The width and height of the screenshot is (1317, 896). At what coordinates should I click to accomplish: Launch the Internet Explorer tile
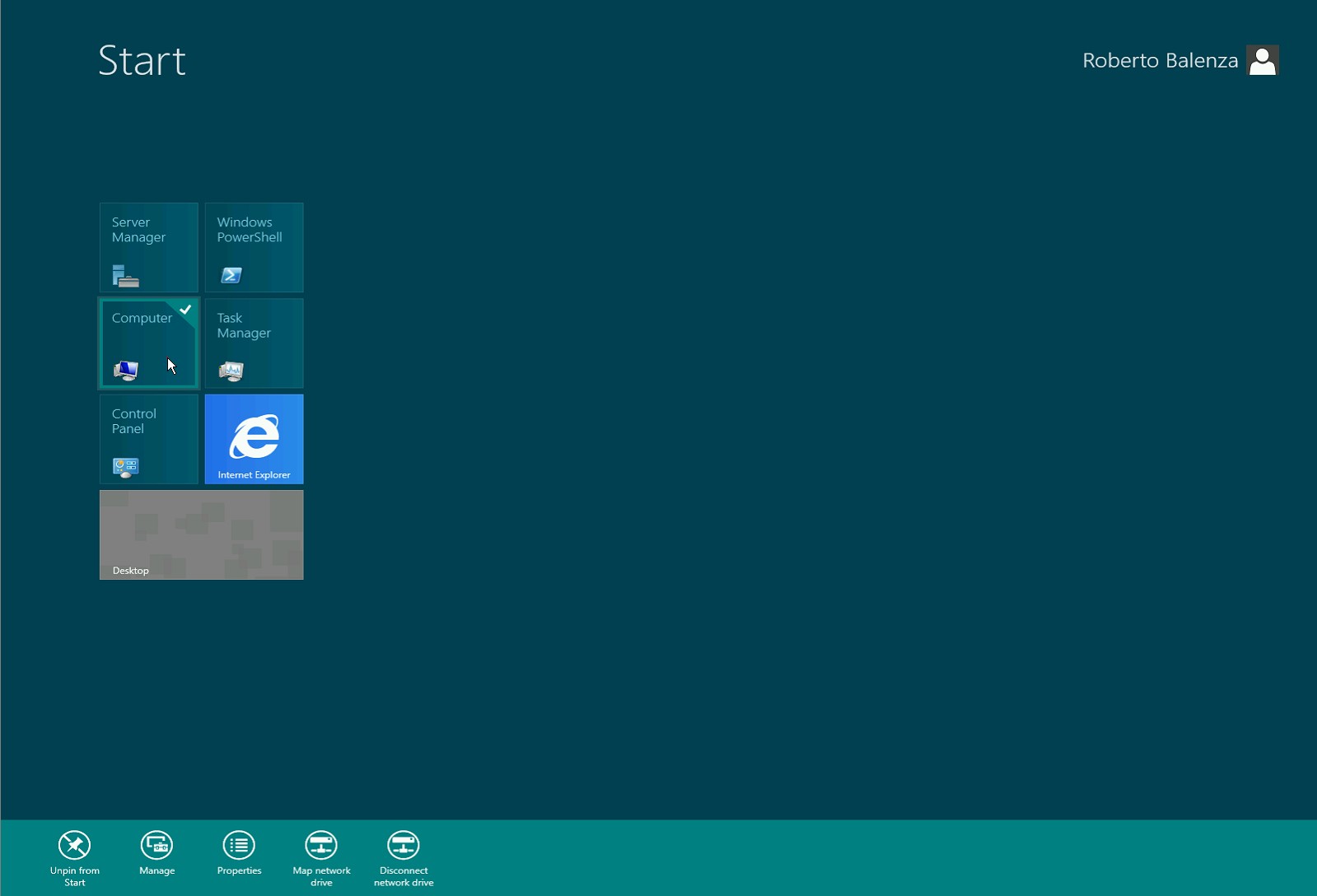point(254,439)
